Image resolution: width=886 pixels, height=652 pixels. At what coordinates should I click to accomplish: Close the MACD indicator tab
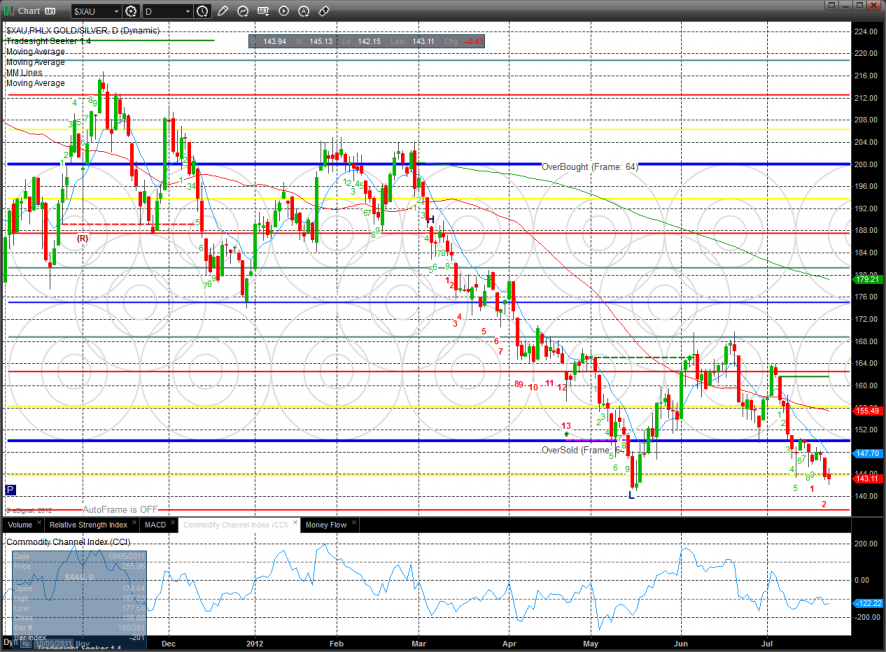coord(174,523)
